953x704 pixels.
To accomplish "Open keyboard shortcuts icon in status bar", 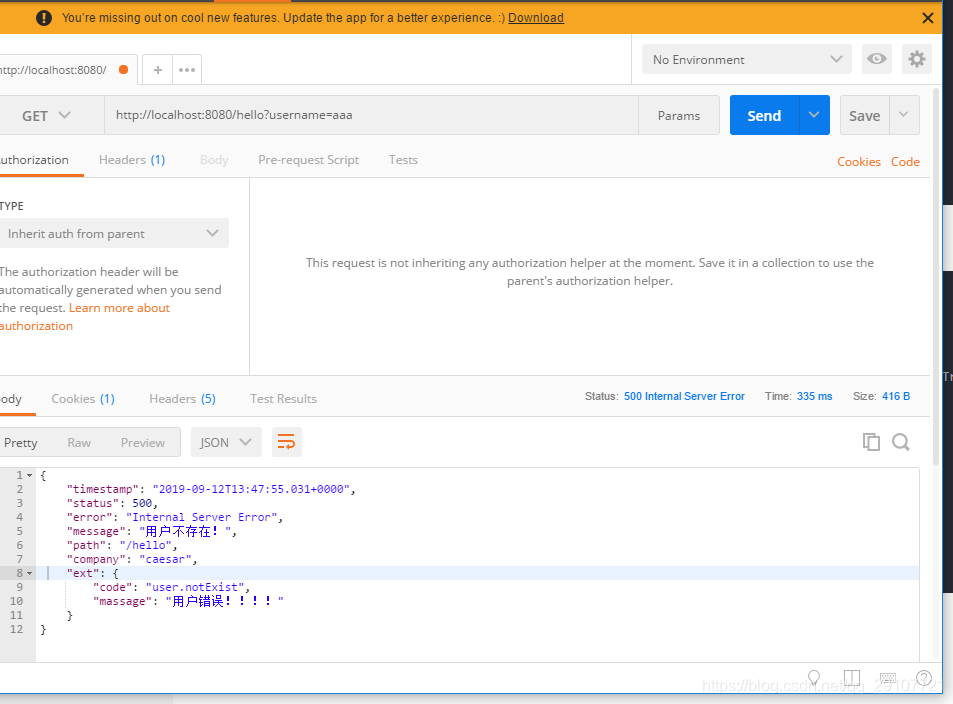I will click(x=888, y=678).
